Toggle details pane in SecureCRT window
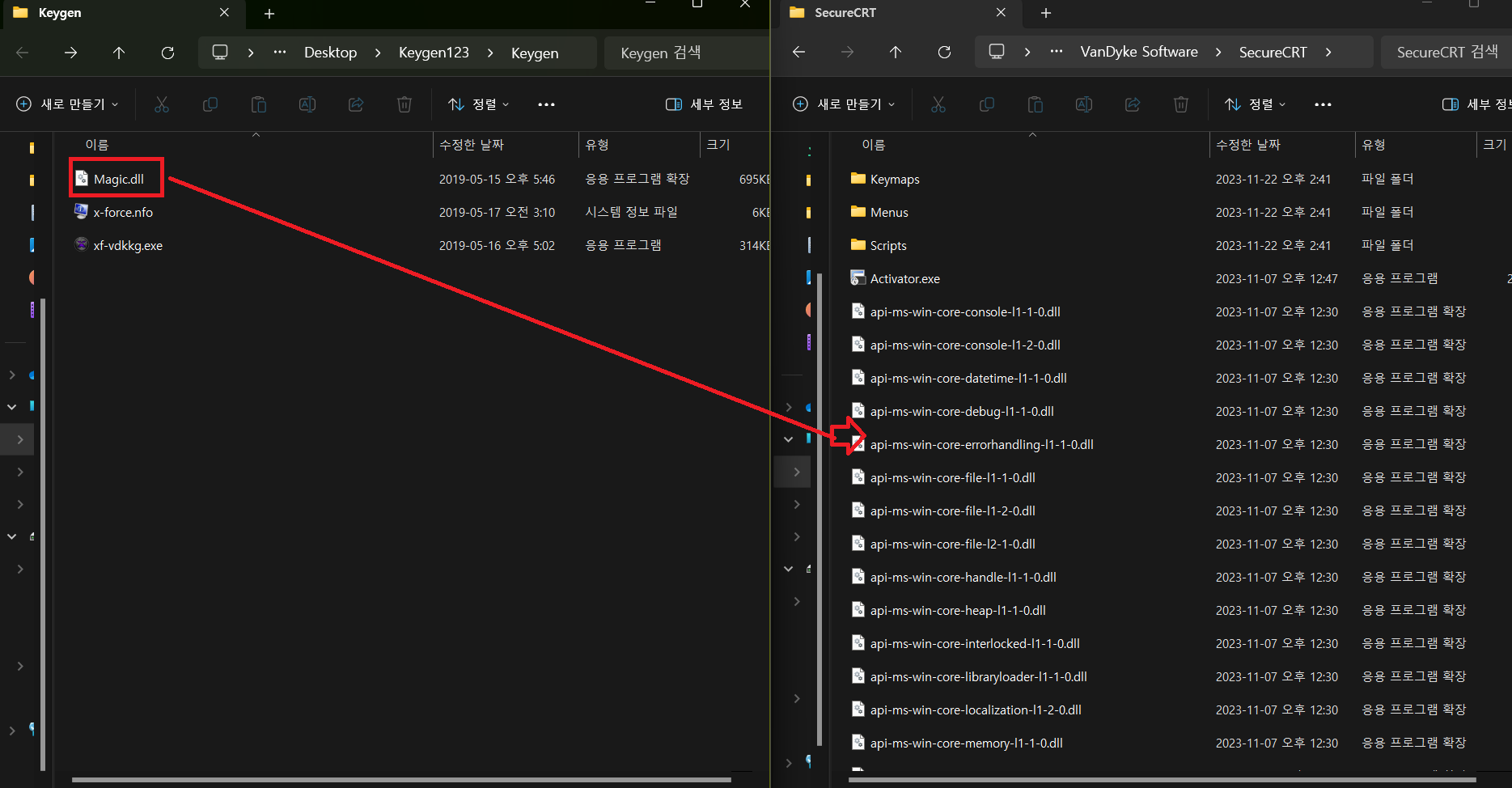 (1476, 104)
